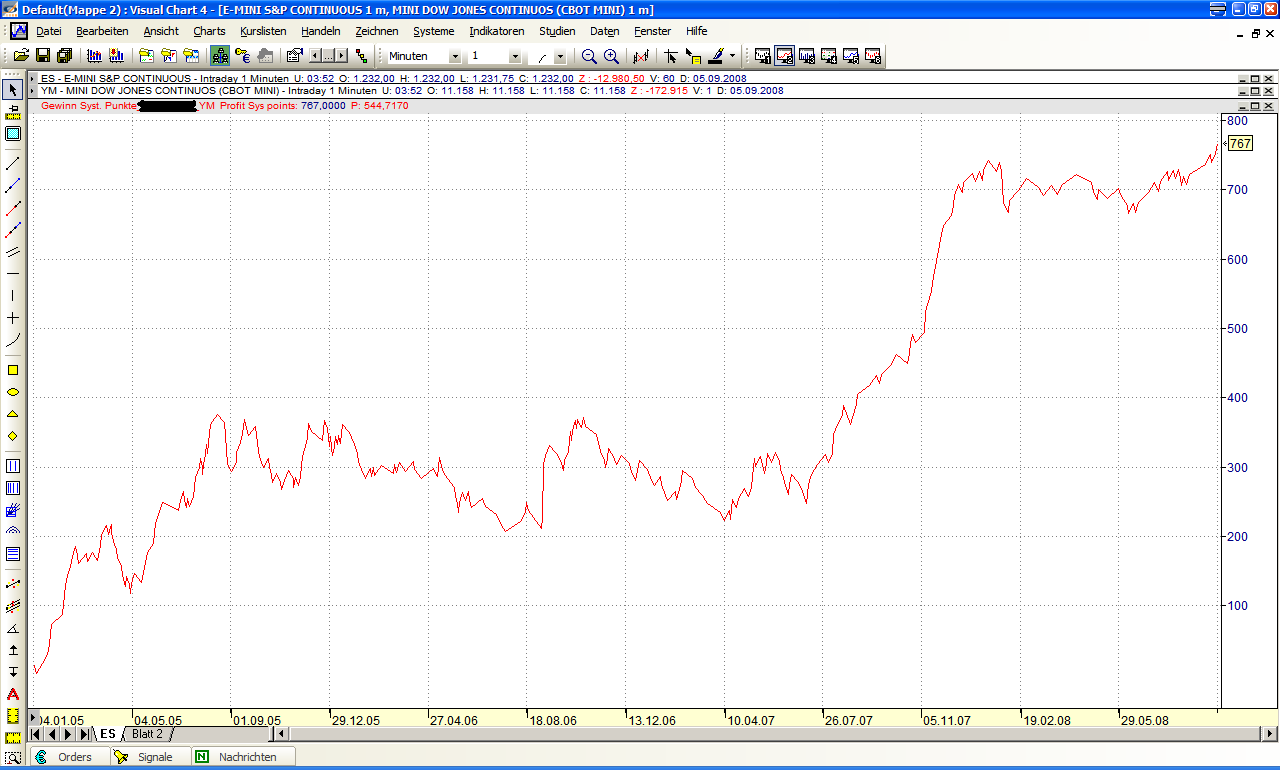
Task: Click the expander arrow beside date 04.01.05
Action: [34, 718]
